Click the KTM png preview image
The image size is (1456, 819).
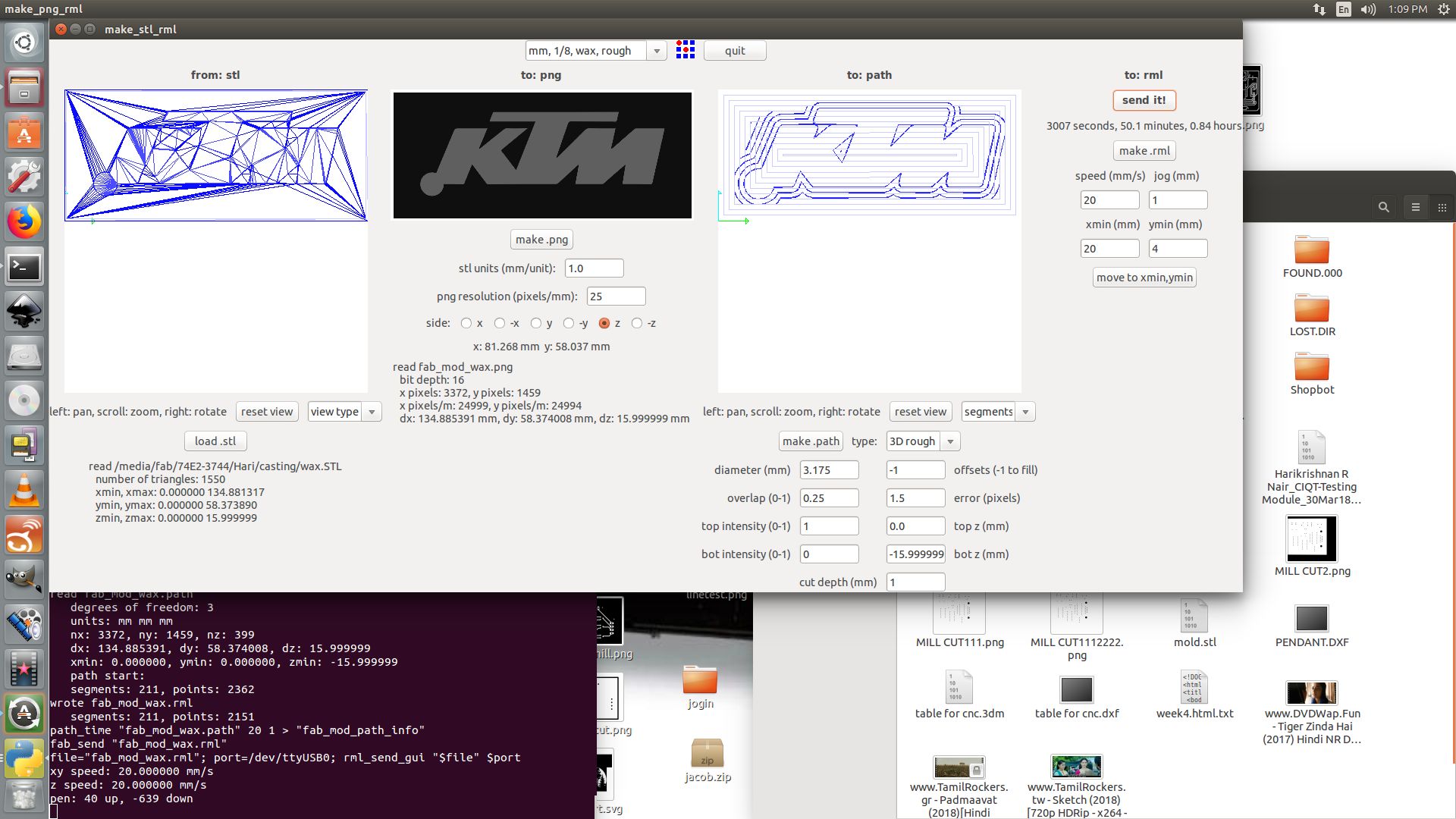click(541, 155)
